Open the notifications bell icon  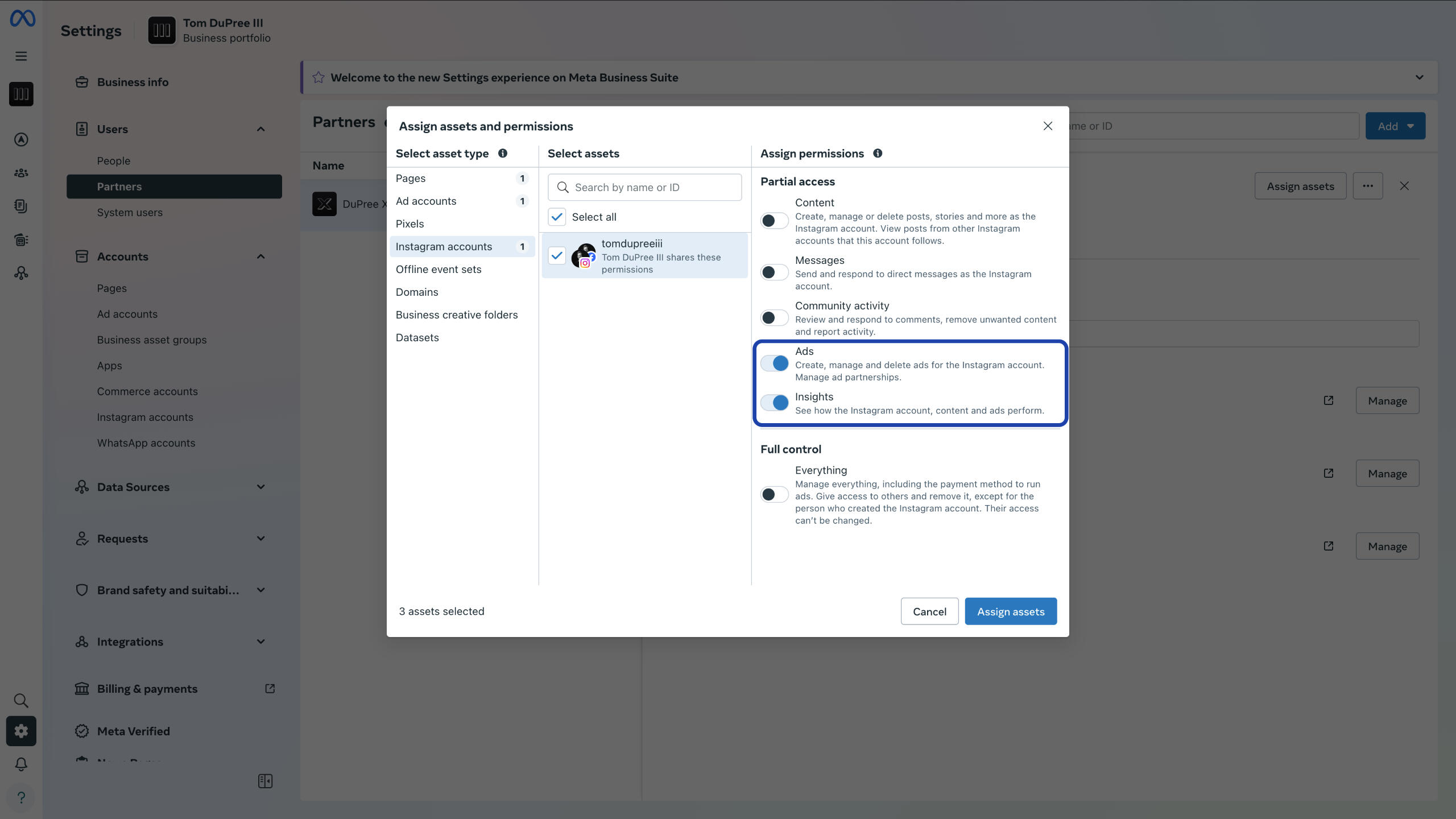point(21,764)
